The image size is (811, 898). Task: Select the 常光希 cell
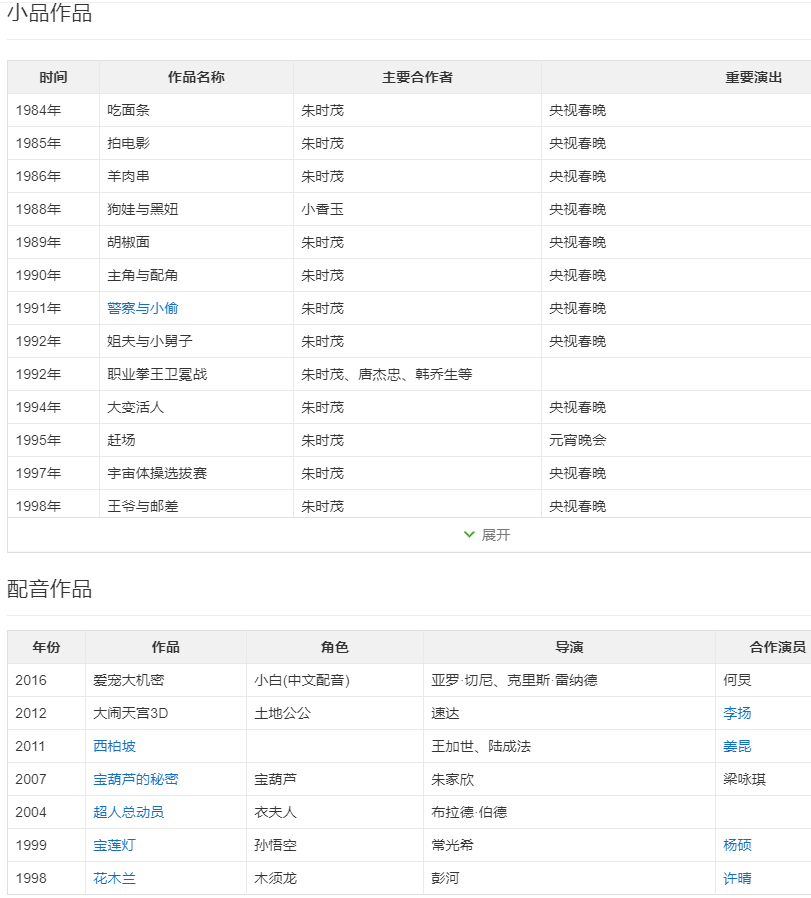pyautogui.click(x=570, y=845)
